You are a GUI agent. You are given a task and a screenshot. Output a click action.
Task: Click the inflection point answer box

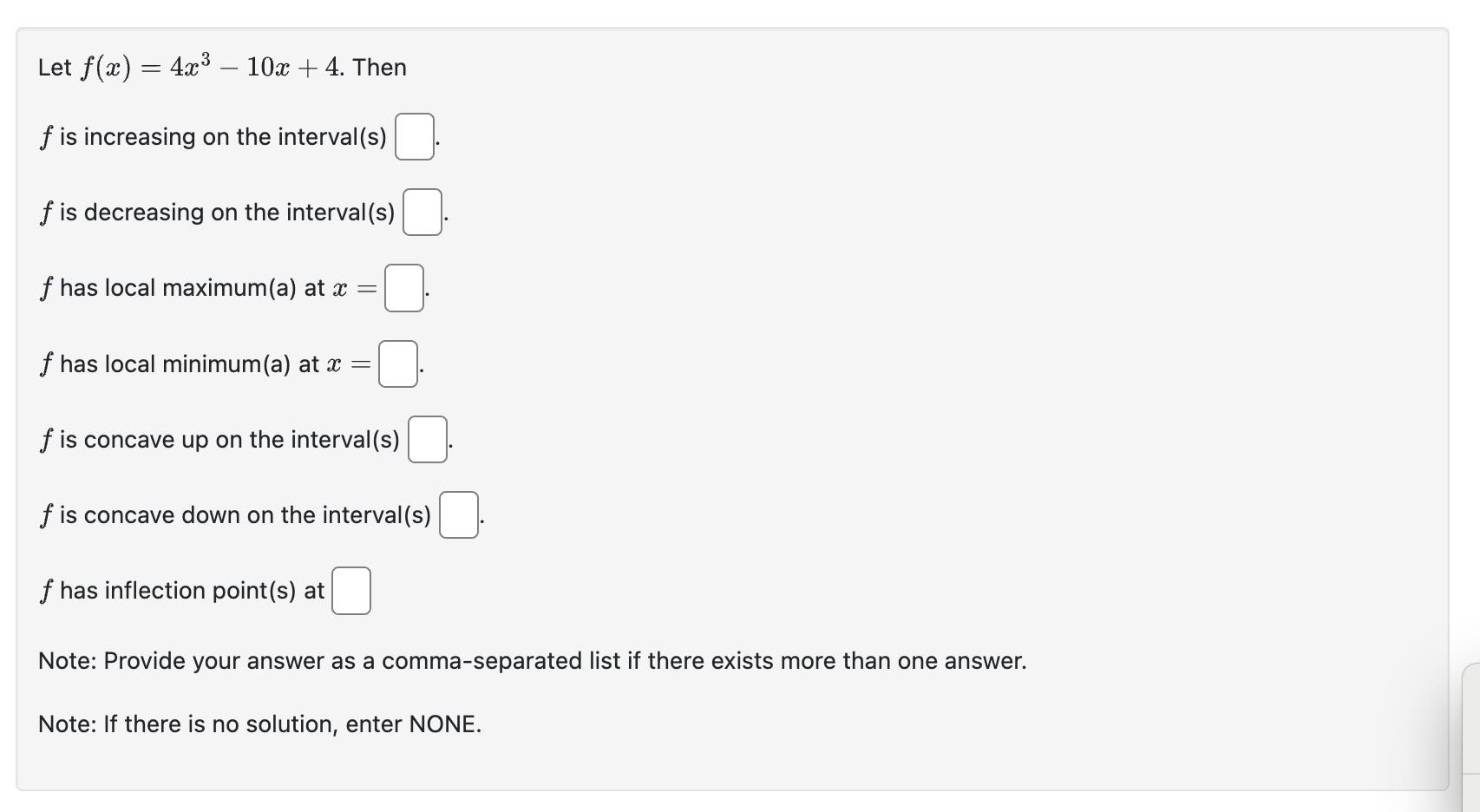pyautogui.click(x=351, y=591)
